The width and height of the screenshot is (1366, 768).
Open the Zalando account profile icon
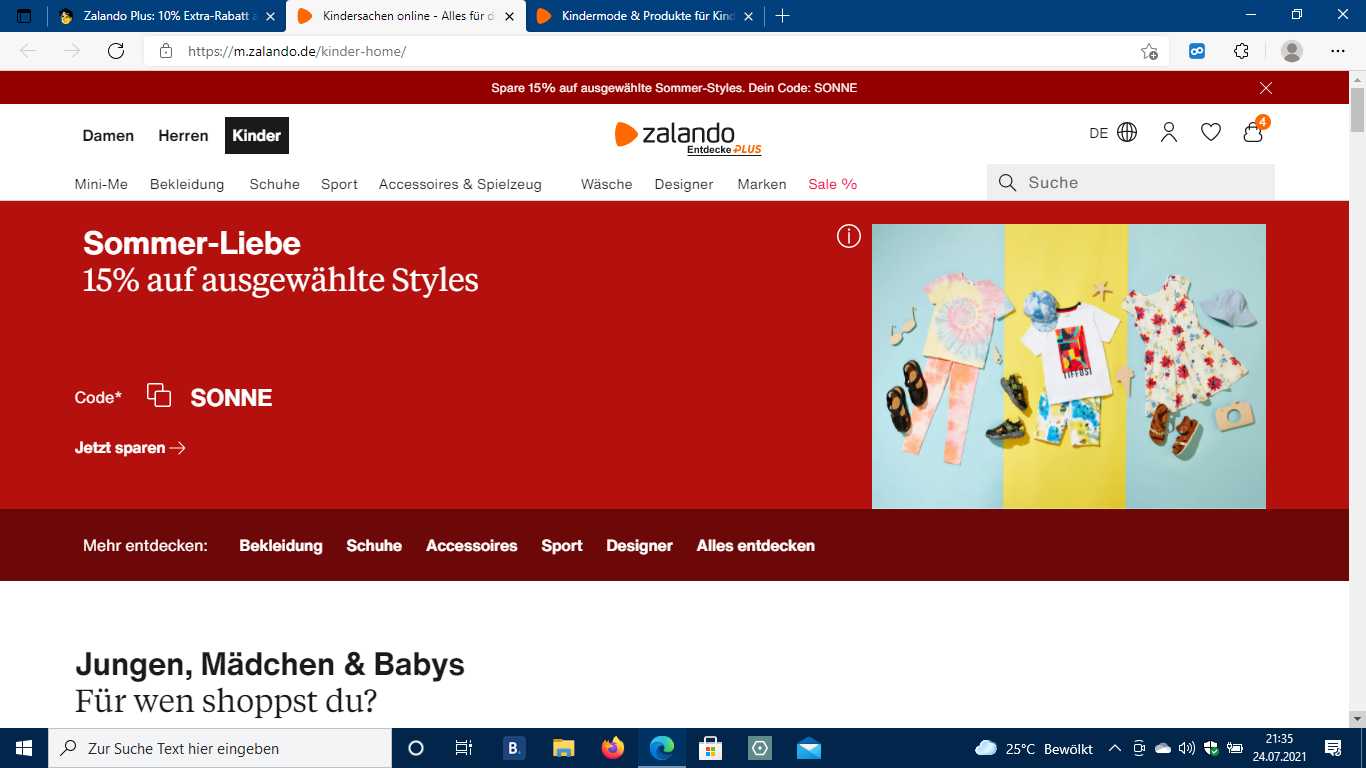pyautogui.click(x=1169, y=132)
